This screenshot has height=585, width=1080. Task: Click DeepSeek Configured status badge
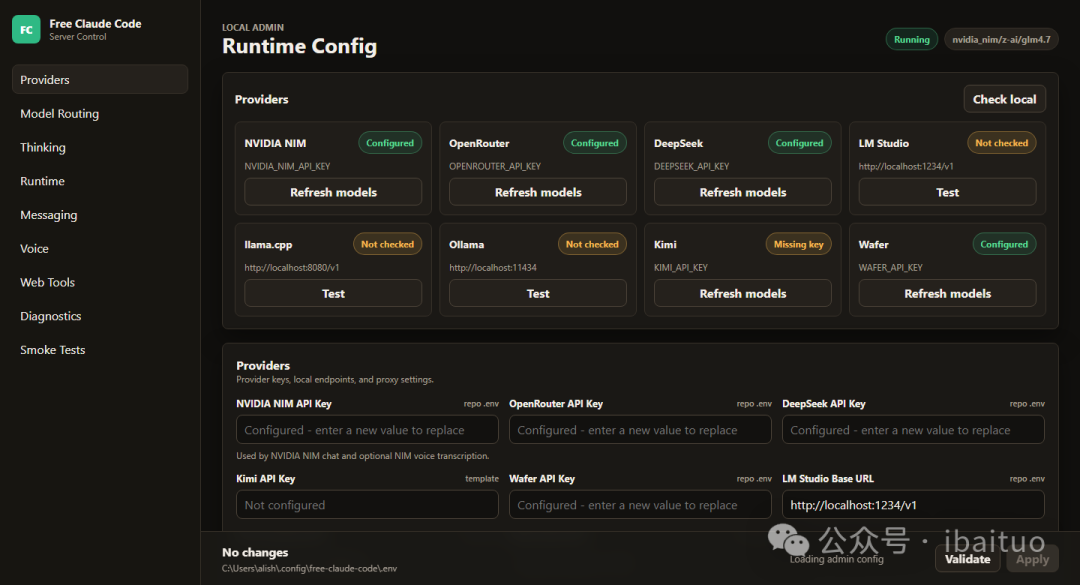click(799, 143)
